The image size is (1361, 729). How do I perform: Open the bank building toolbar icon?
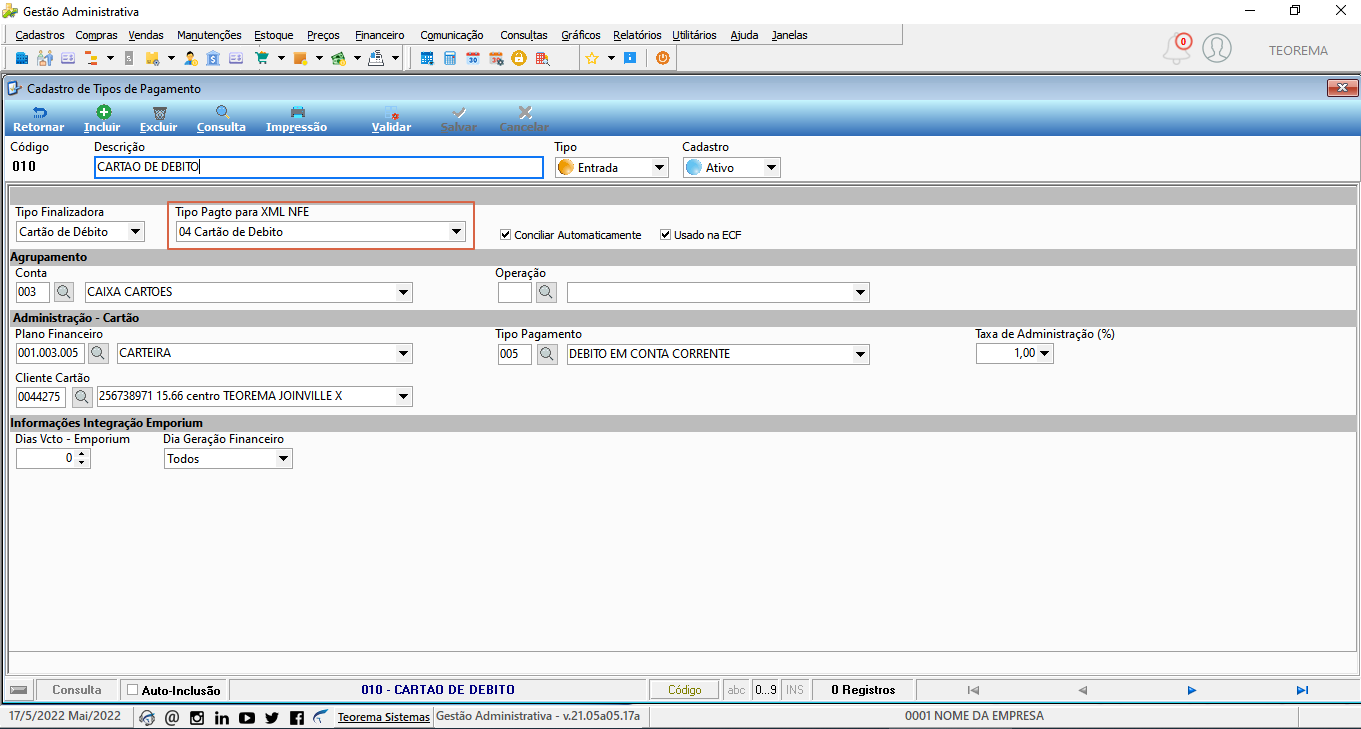coord(213,58)
